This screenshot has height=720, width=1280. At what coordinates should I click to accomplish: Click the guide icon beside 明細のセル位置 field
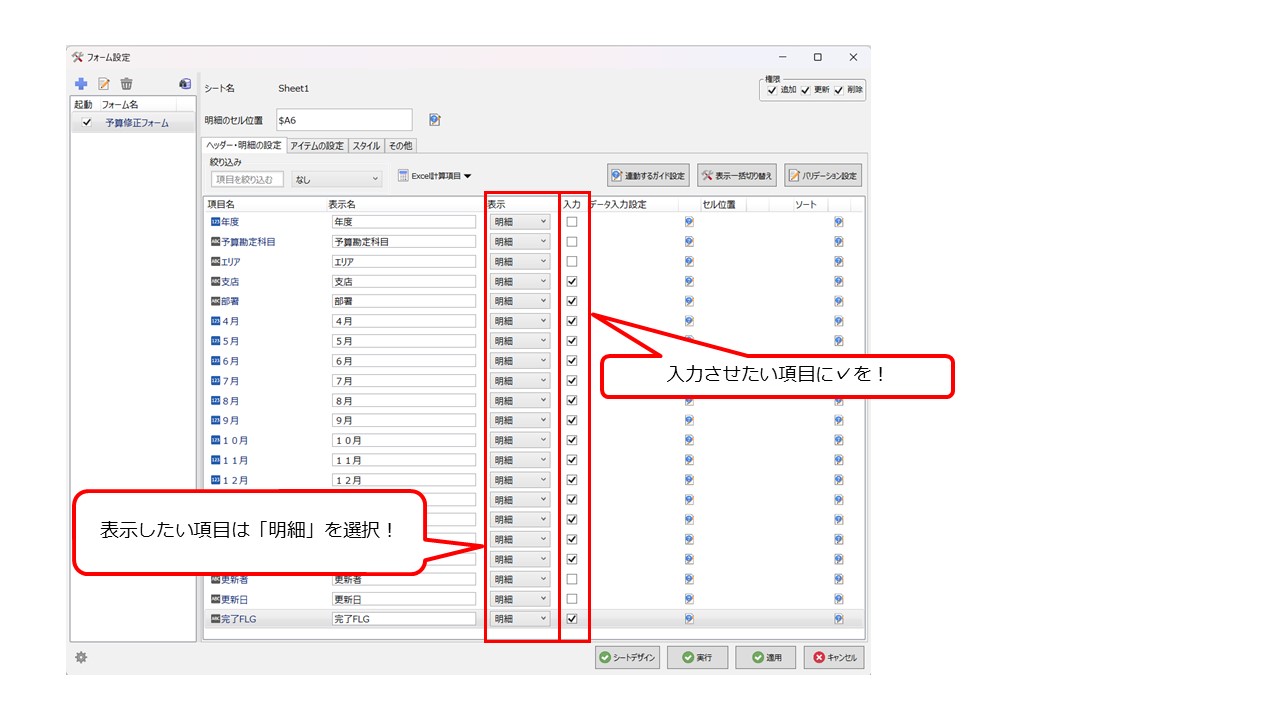click(x=435, y=120)
